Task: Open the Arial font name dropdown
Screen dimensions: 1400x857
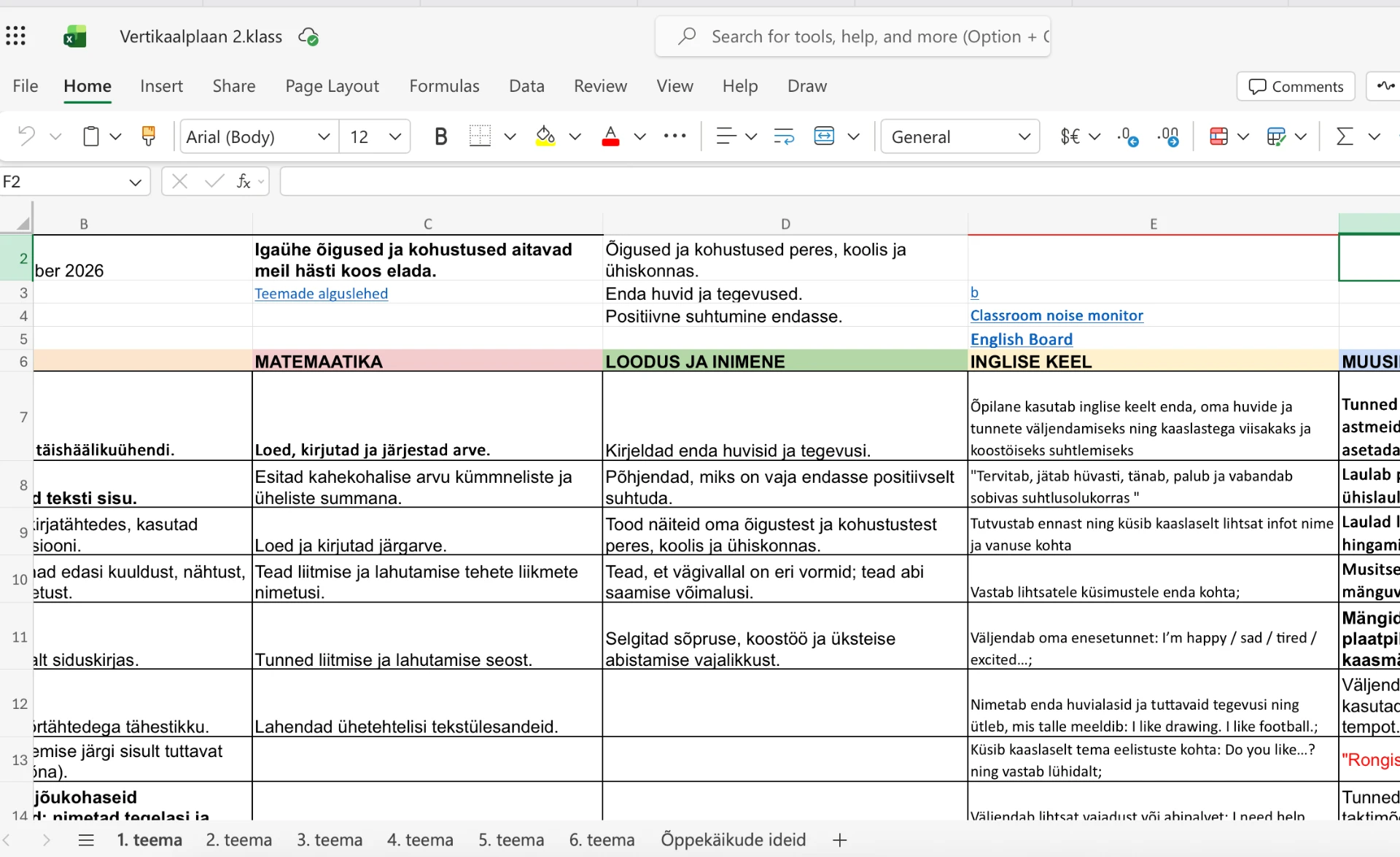Action: (x=324, y=136)
